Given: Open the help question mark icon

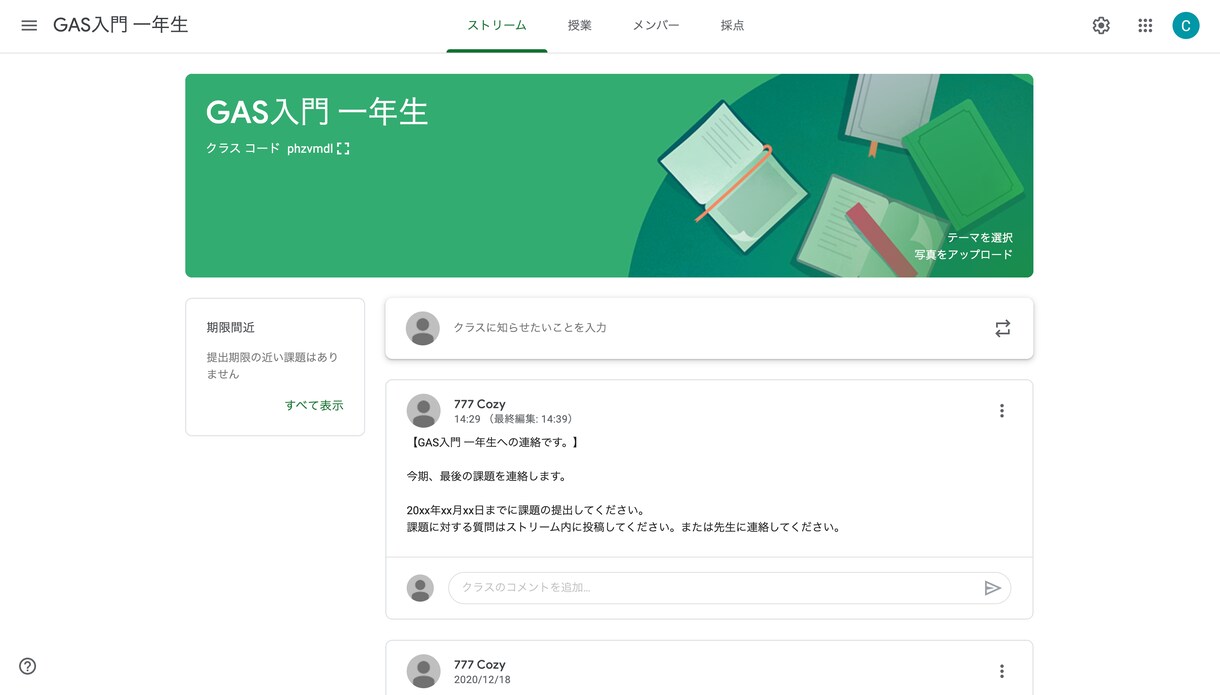Looking at the screenshot, I should (x=28, y=666).
